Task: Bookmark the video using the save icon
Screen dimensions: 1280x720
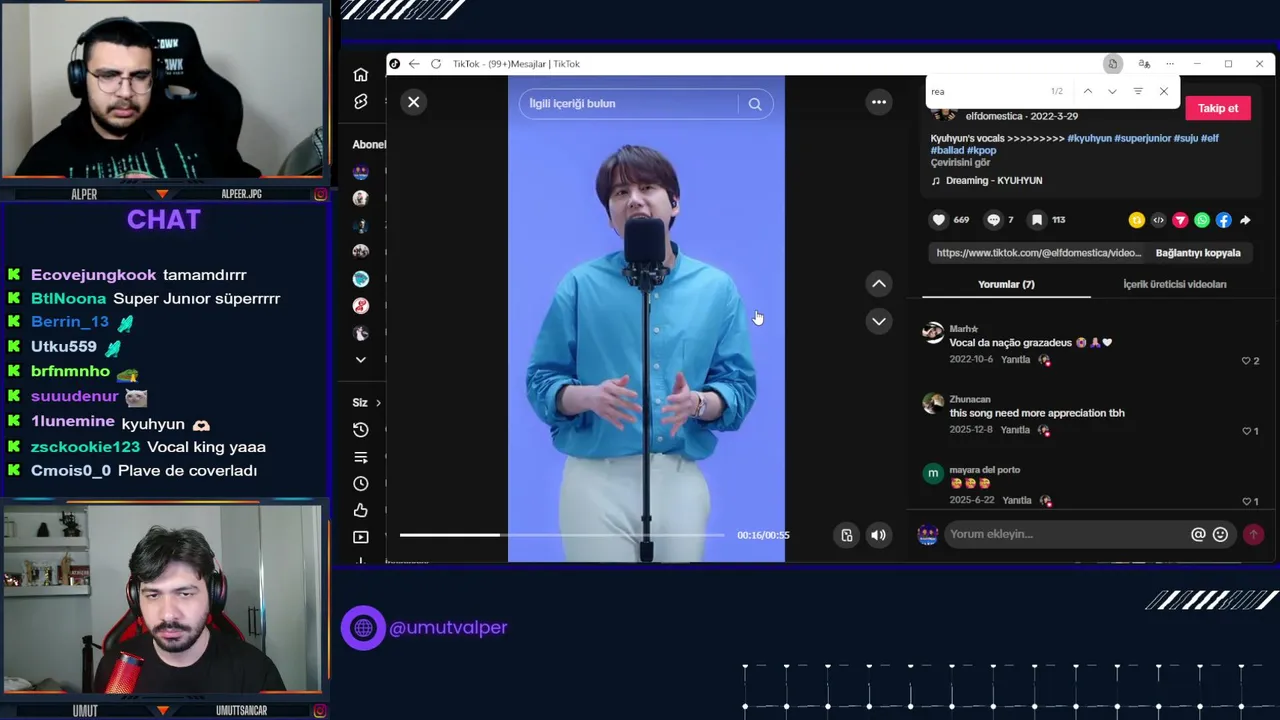Action: (x=1037, y=220)
